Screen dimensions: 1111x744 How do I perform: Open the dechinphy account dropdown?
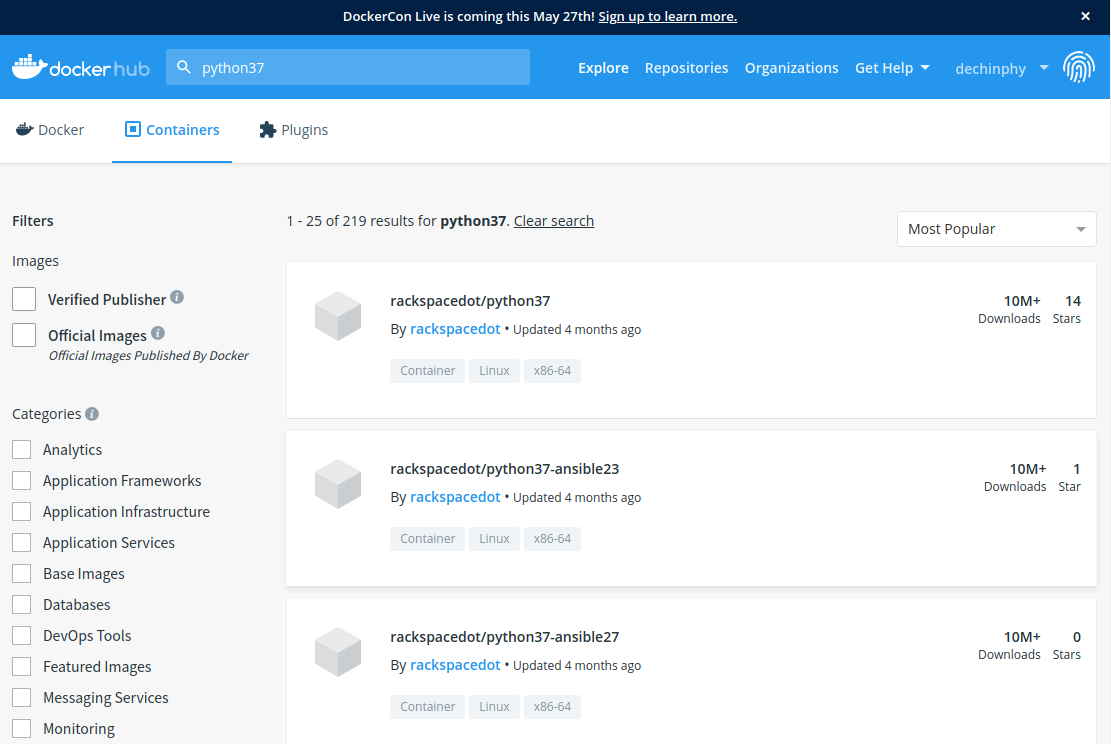(x=1002, y=68)
